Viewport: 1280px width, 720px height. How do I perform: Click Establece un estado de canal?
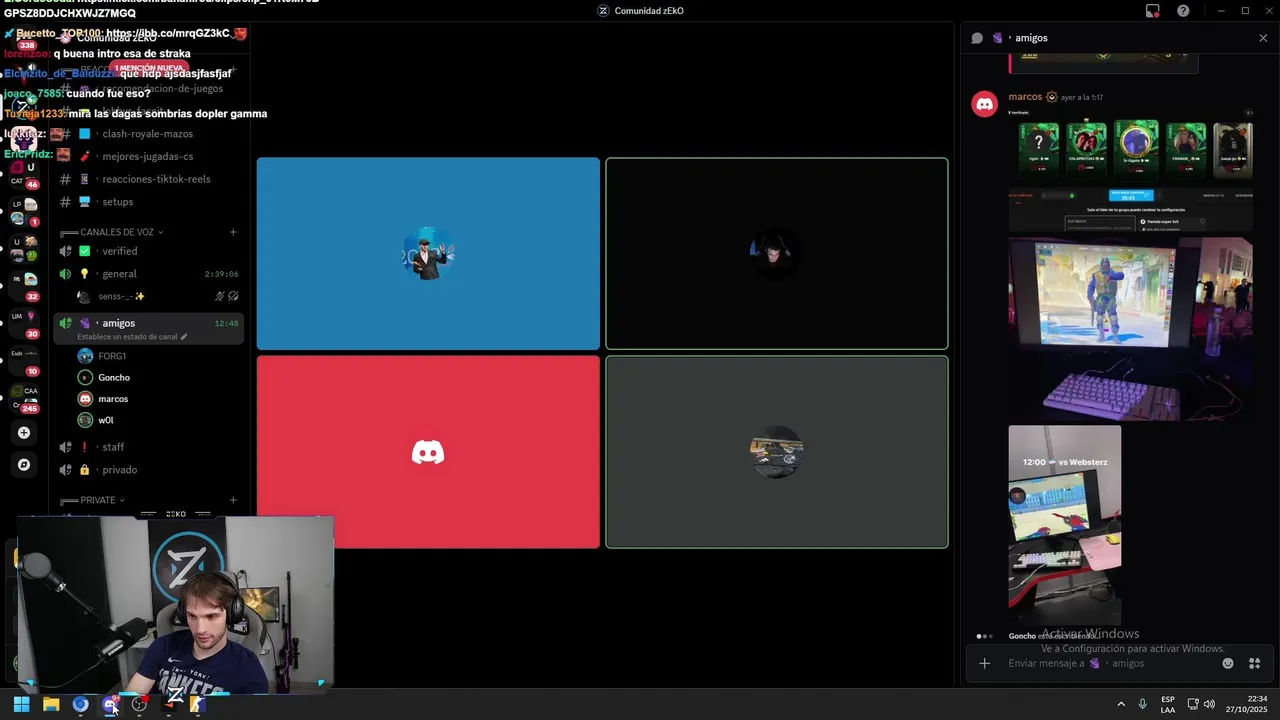pos(132,337)
